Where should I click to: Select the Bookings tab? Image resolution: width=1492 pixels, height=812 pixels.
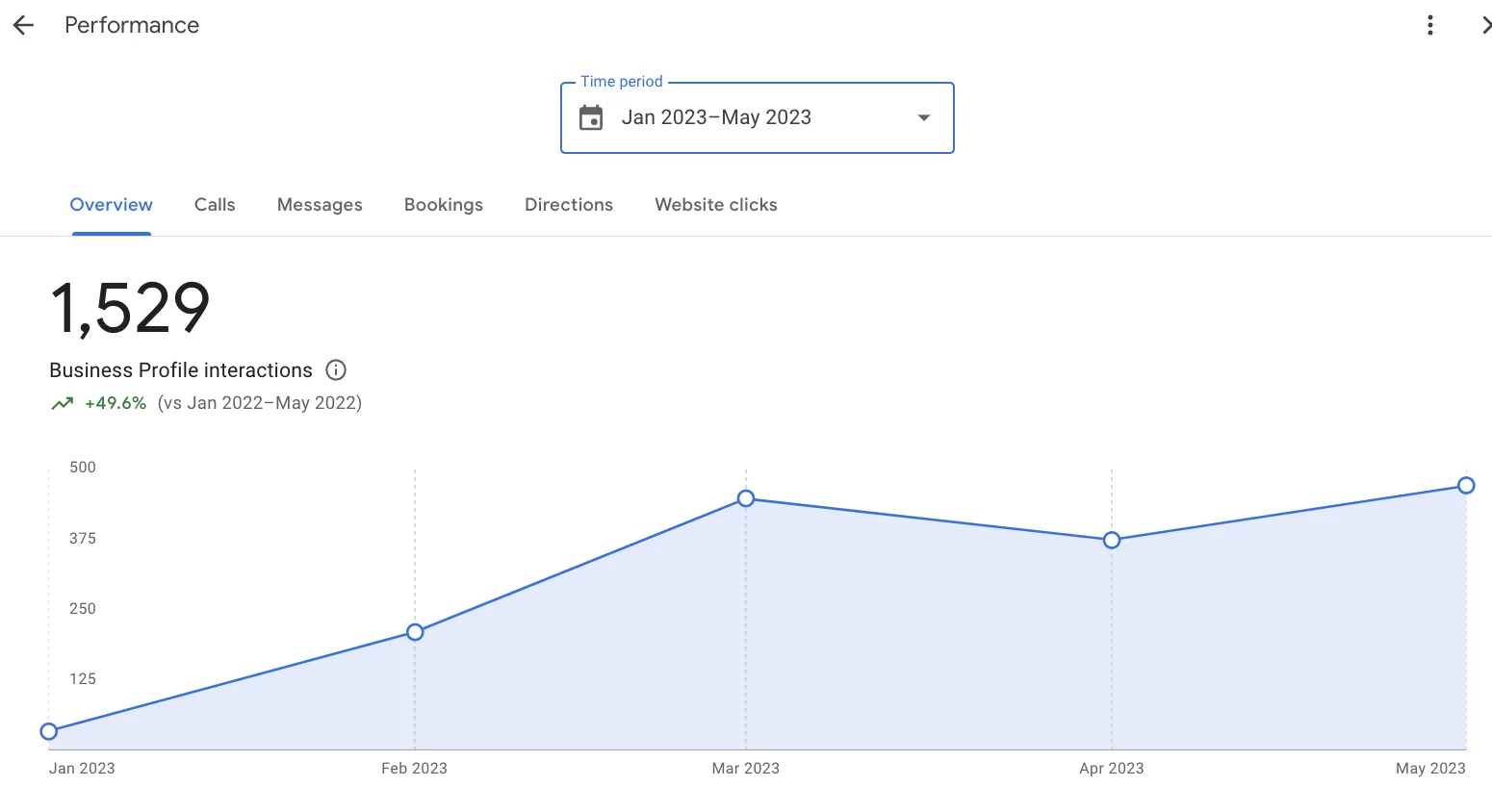click(444, 205)
